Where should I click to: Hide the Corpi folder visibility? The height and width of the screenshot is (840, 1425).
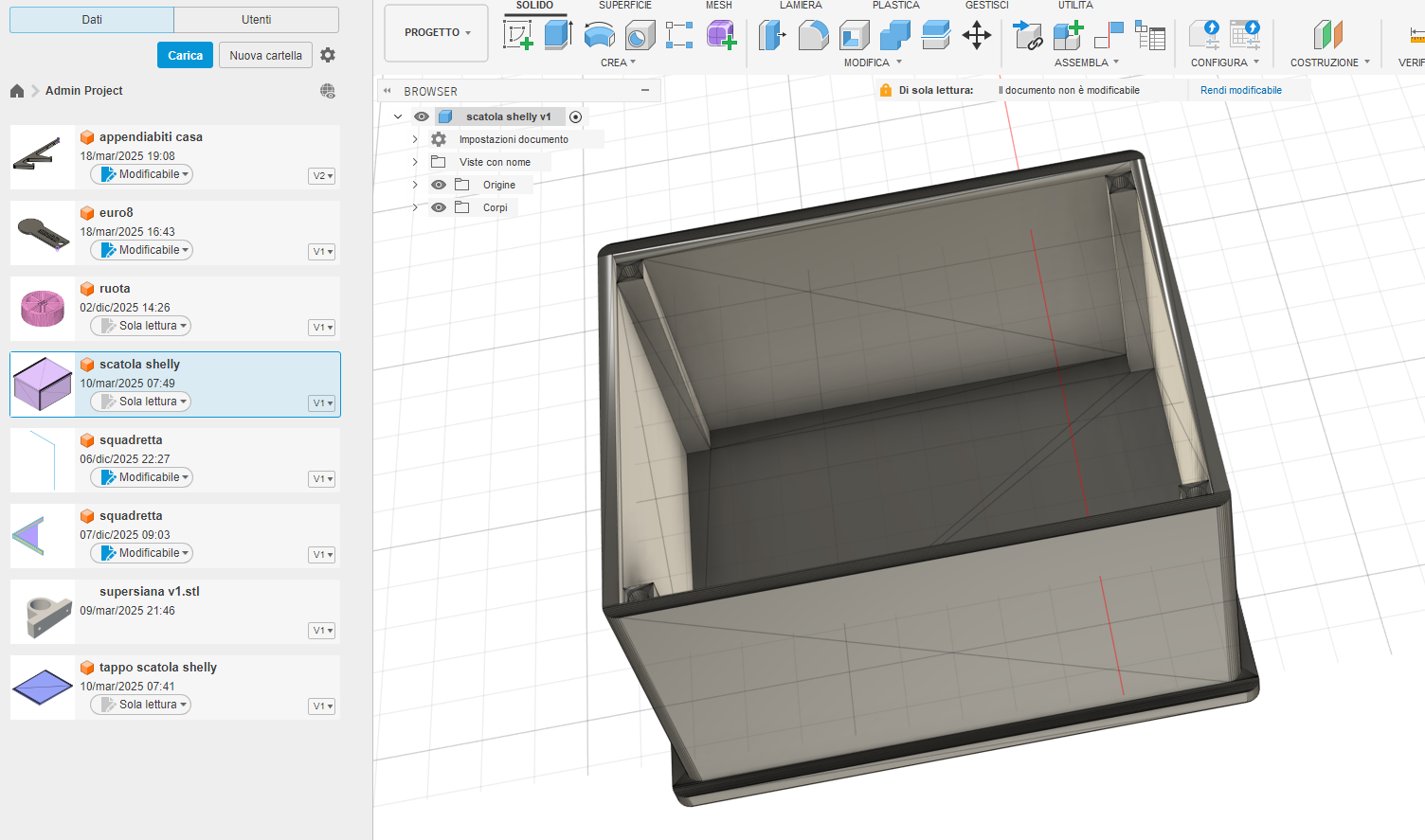pyautogui.click(x=439, y=207)
